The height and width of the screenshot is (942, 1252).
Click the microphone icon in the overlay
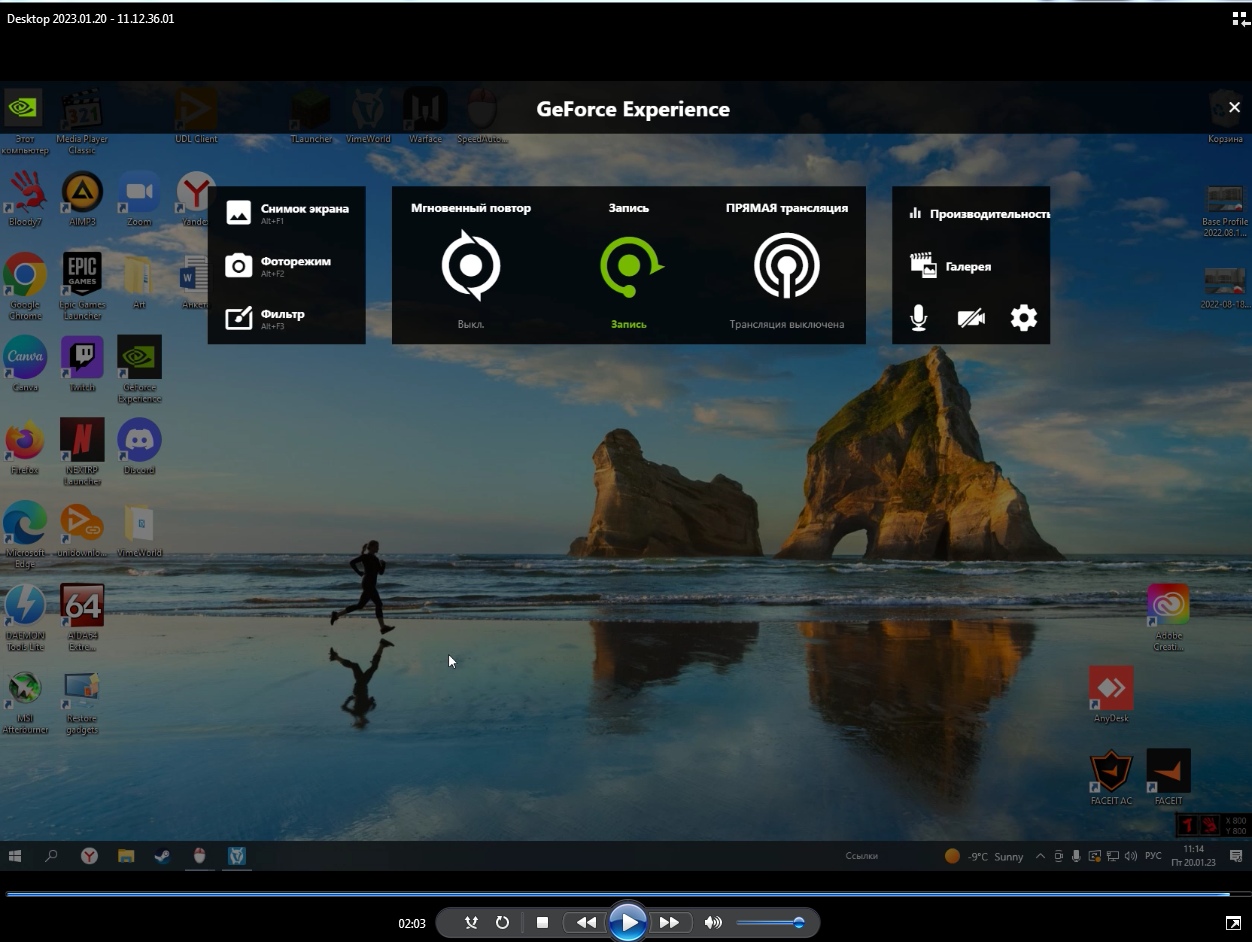click(918, 318)
